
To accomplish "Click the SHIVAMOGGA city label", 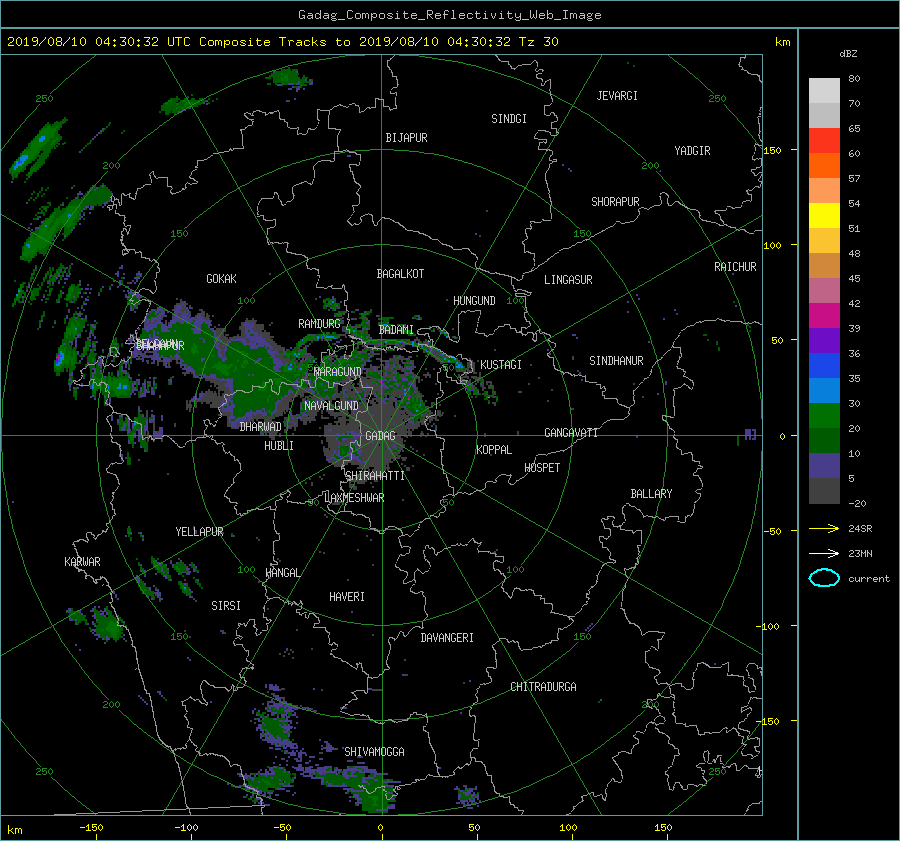I will point(374,752).
